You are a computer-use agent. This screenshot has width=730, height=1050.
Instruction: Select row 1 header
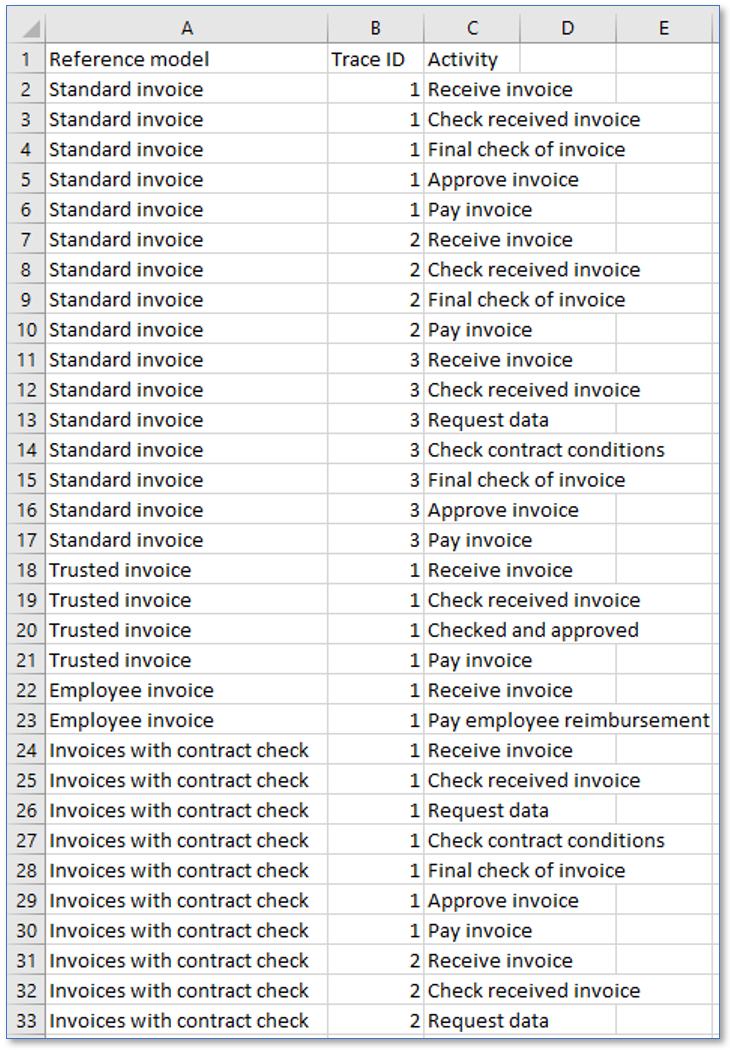point(26,60)
